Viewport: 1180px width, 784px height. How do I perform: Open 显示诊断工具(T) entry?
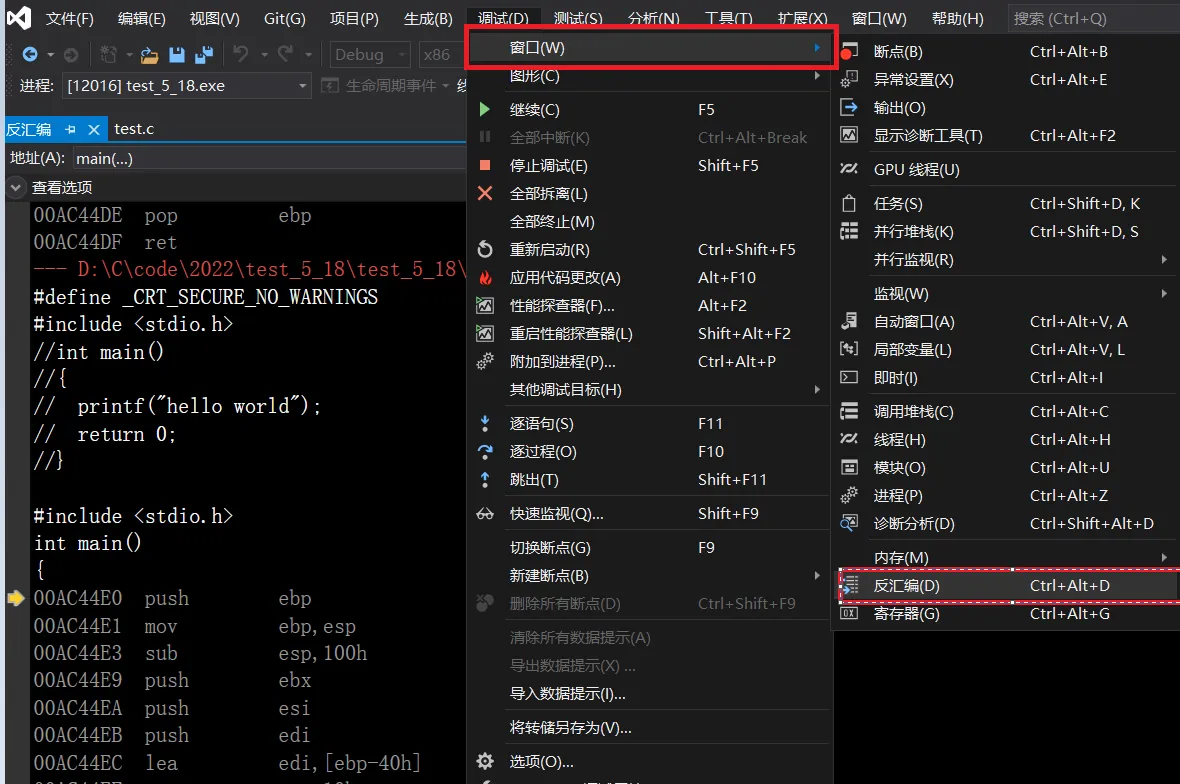pos(1007,135)
